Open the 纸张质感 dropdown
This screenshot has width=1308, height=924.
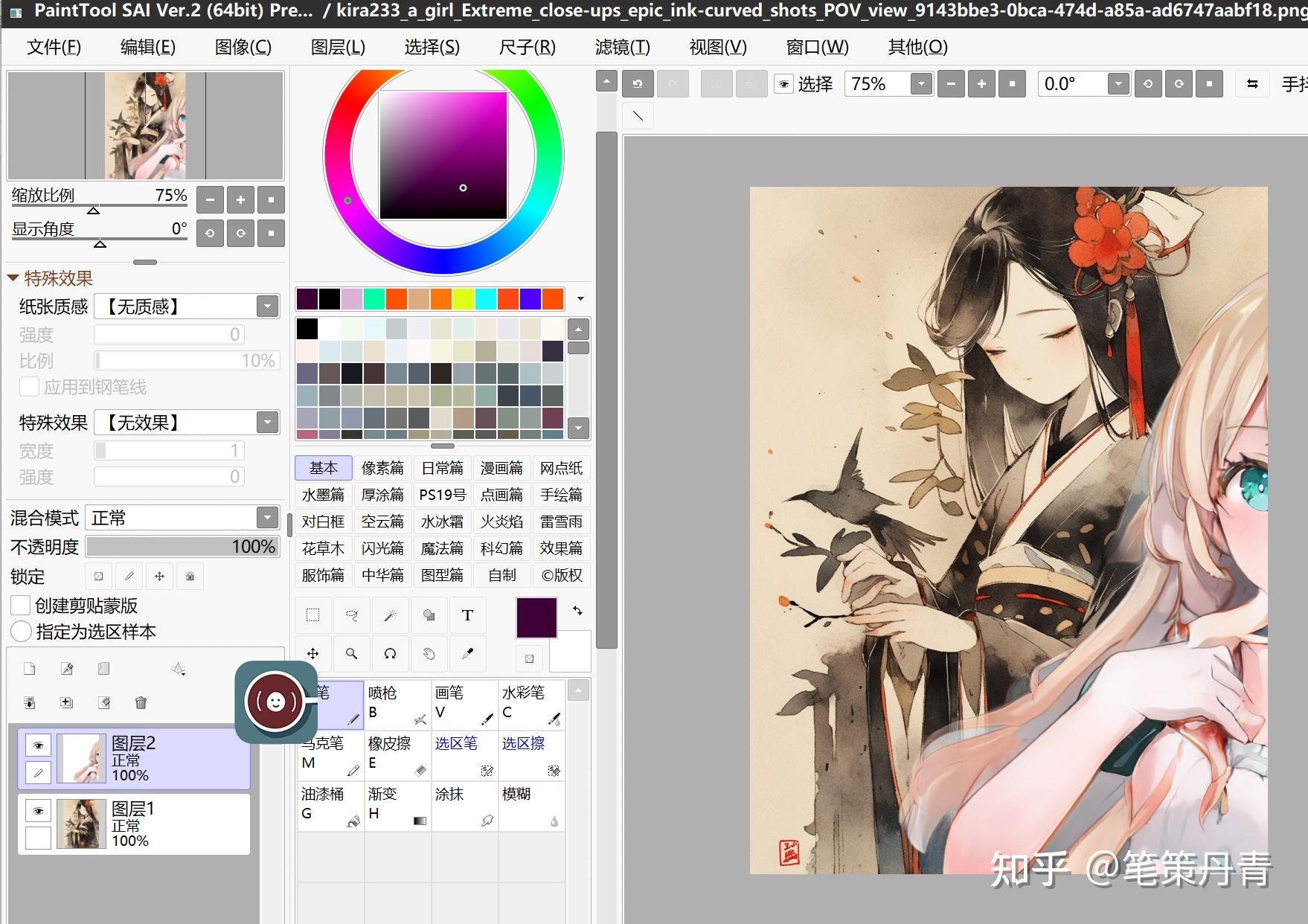pos(267,306)
